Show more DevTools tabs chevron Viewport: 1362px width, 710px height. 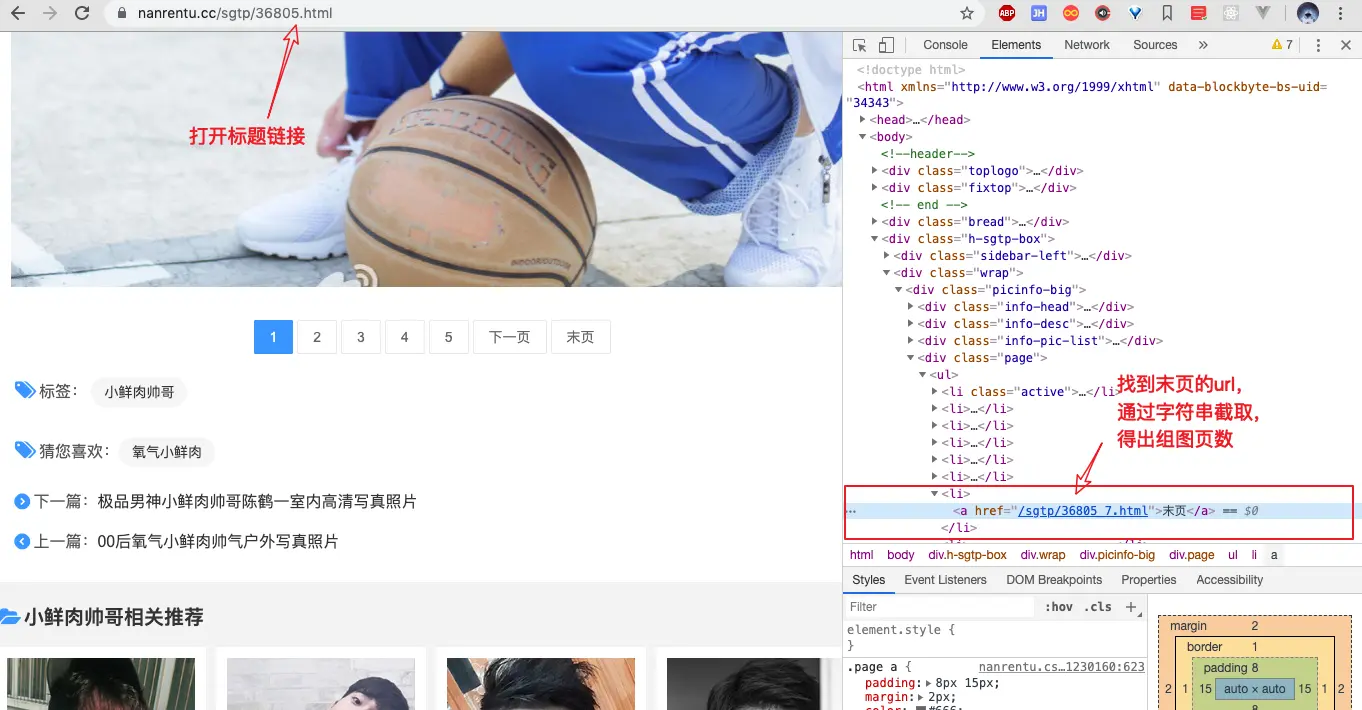(x=1203, y=45)
